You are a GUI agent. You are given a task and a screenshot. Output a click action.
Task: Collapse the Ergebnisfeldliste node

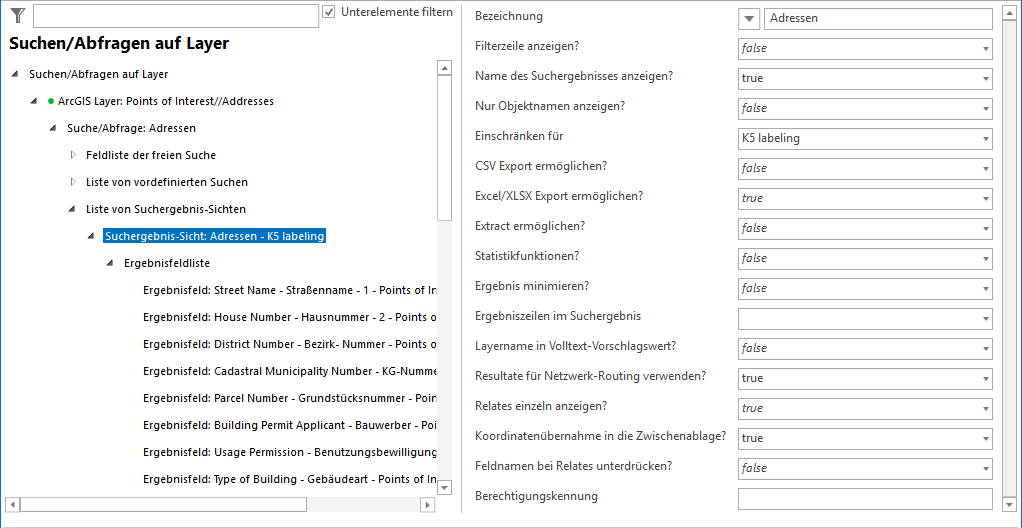point(111,263)
